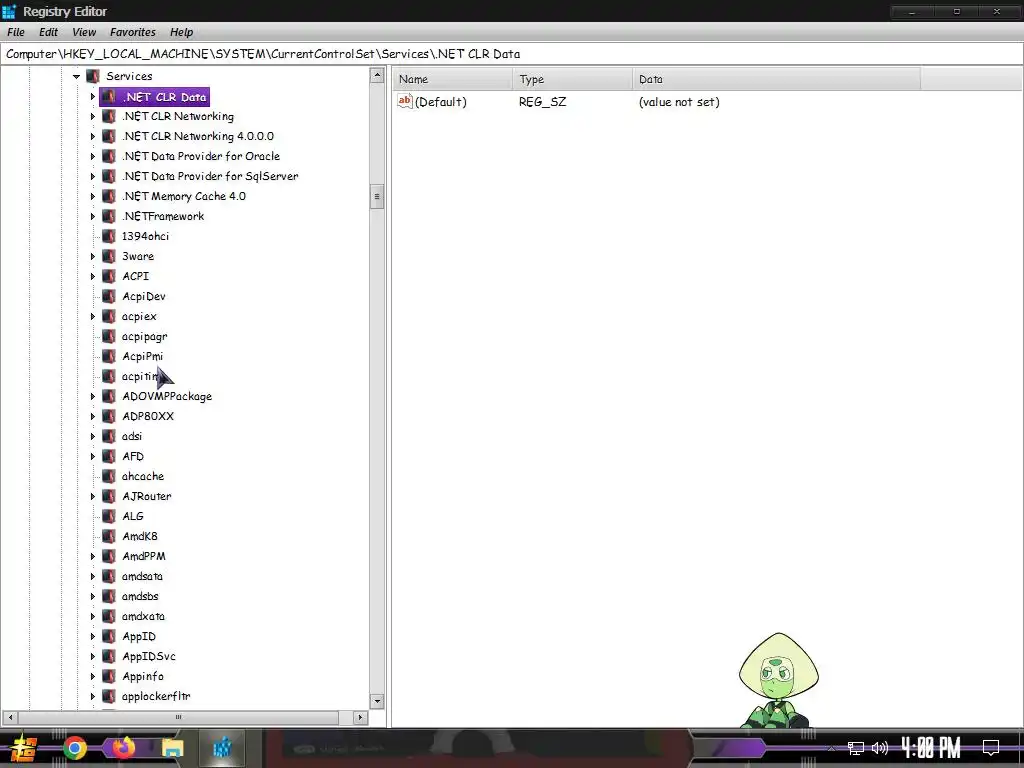Select the amdsata key
The width and height of the screenshot is (1024, 768).
pos(142,576)
